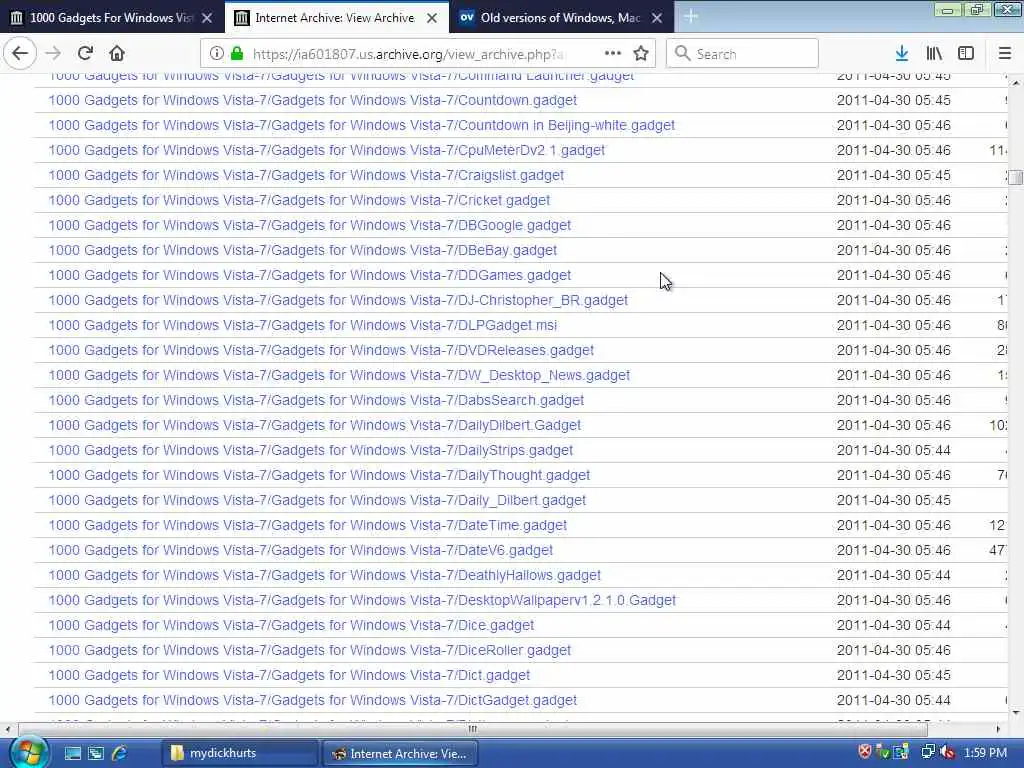Toggle the sidebar view icon
The height and width of the screenshot is (768, 1024).
(x=966, y=54)
